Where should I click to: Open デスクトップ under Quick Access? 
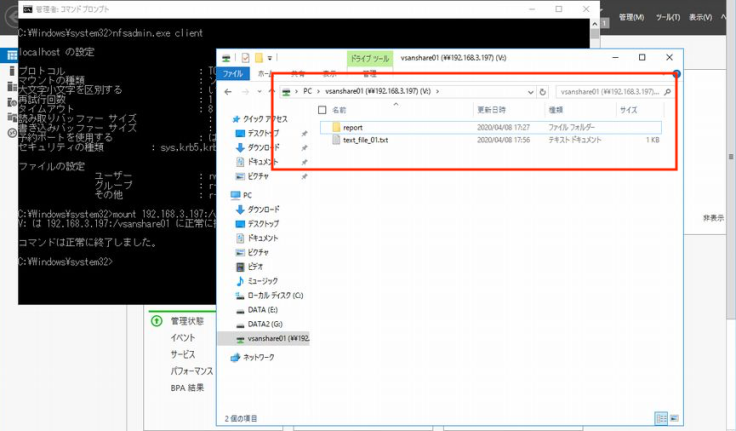(263, 133)
